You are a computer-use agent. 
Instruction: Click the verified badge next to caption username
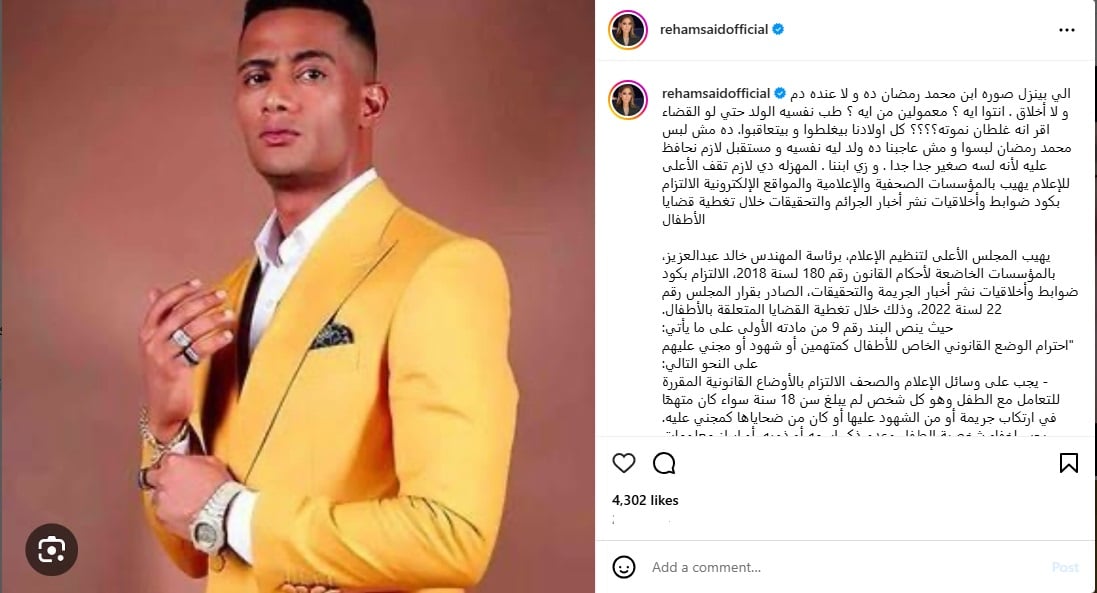coord(779,93)
